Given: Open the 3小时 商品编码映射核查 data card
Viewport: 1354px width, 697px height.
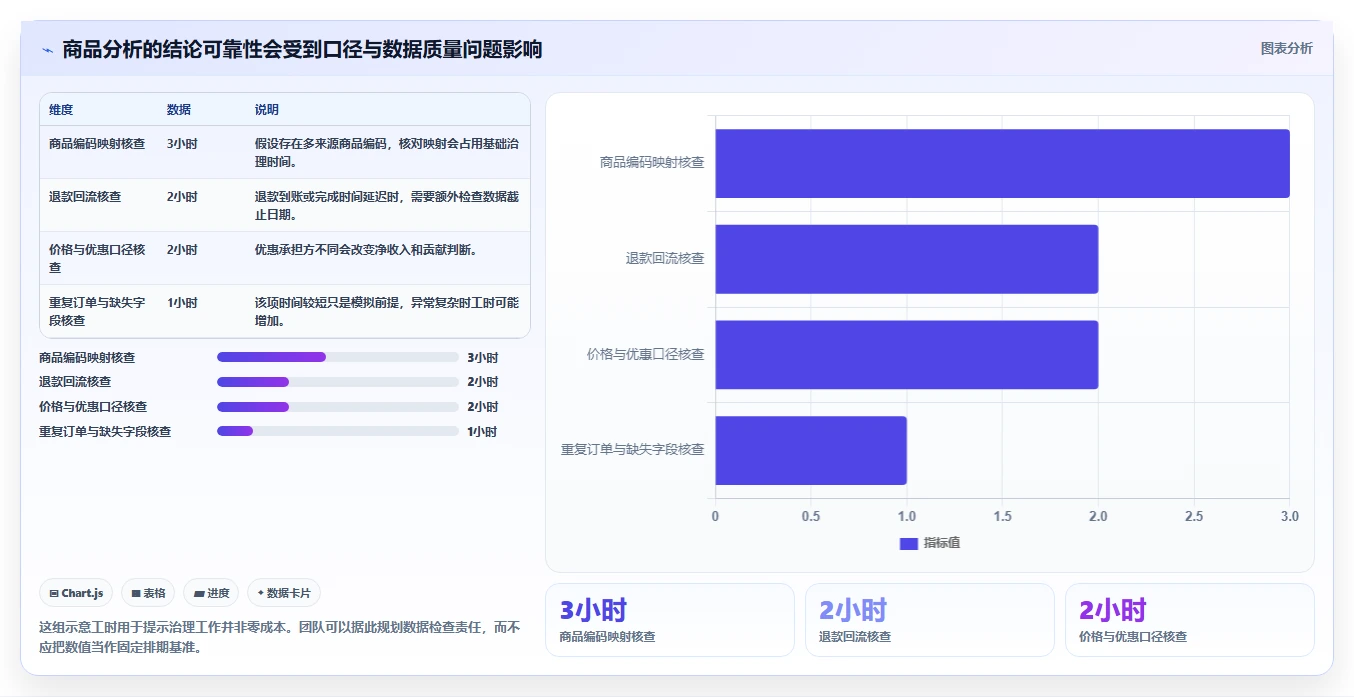Looking at the screenshot, I should [670, 620].
